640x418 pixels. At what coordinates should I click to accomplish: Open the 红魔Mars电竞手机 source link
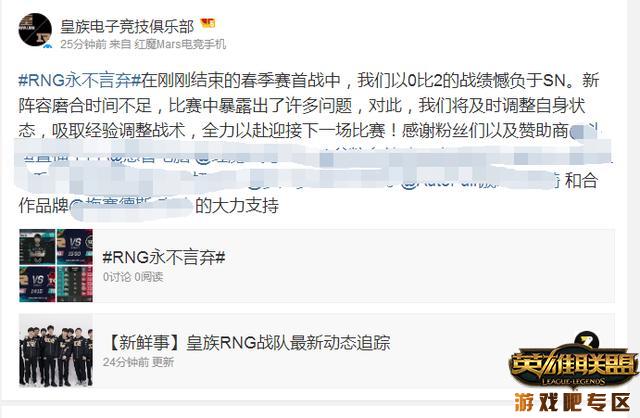[x=180, y=44]
